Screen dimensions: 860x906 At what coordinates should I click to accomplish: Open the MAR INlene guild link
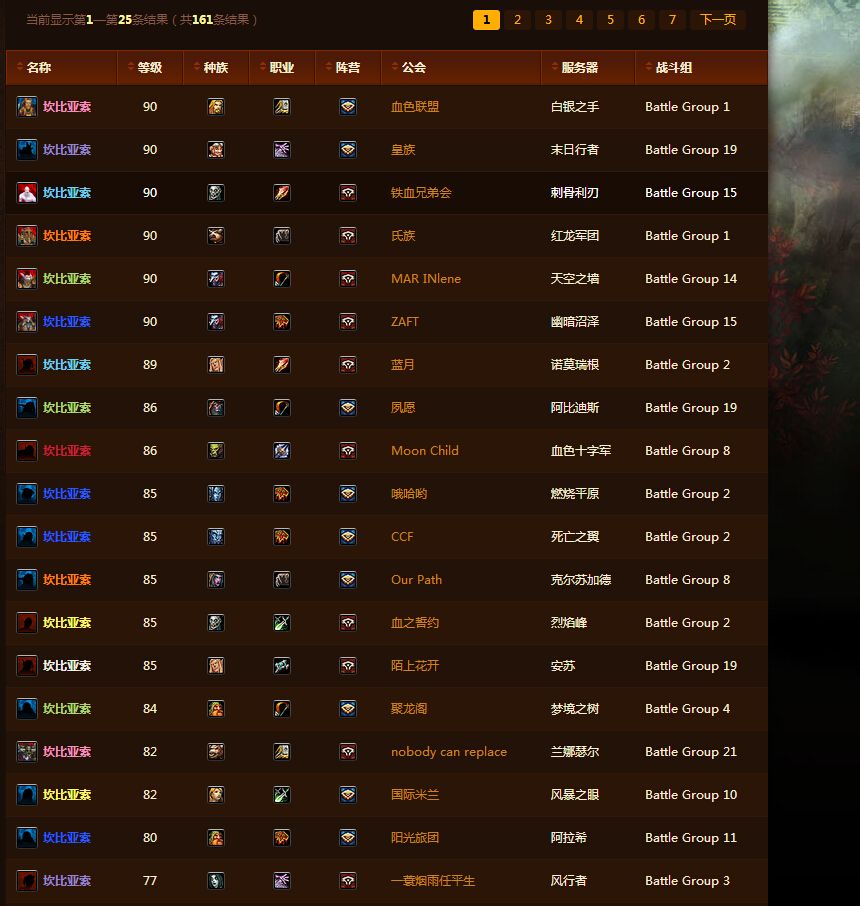(x=426, y=279)
